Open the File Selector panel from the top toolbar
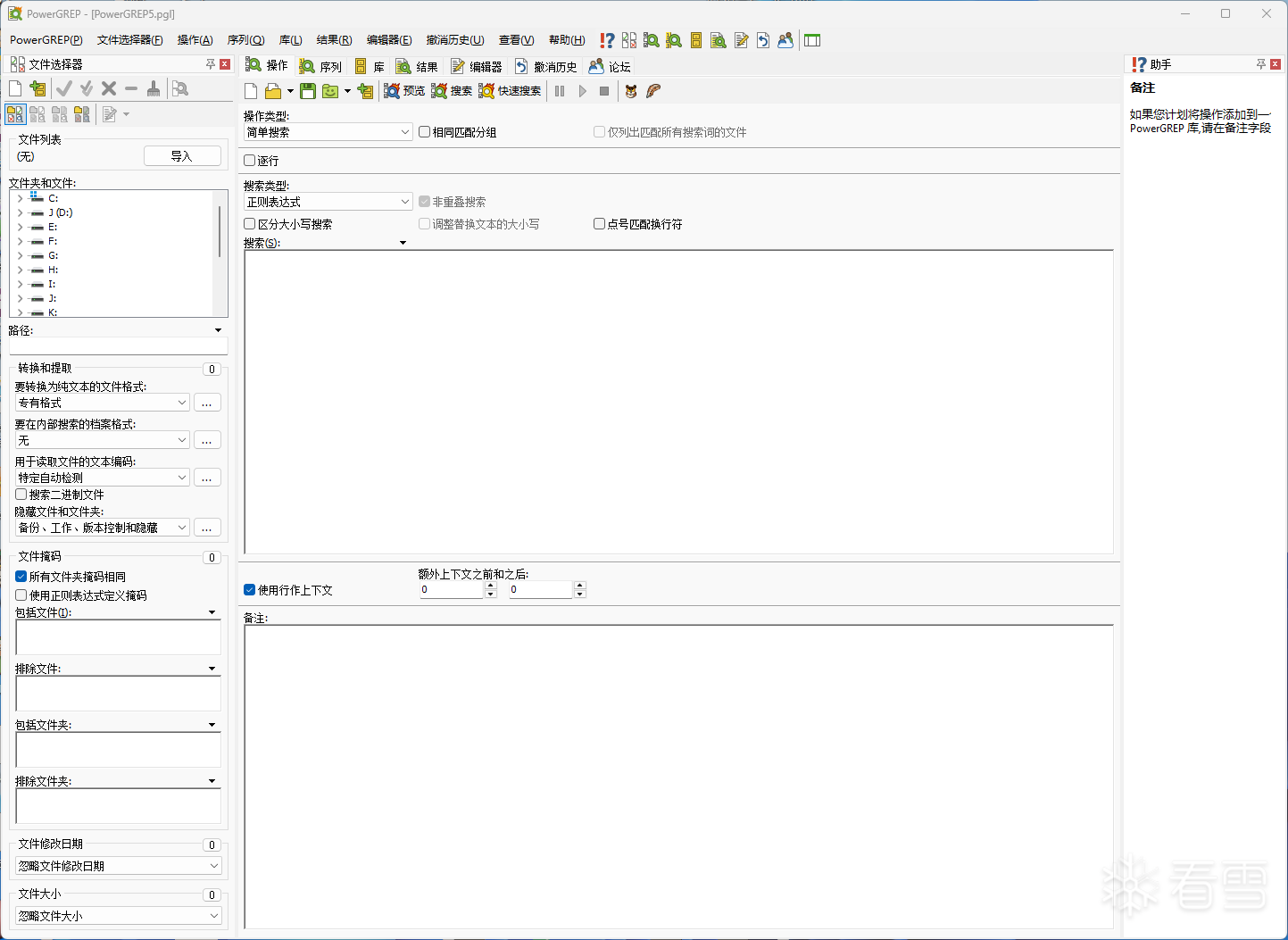Screen dimensions: 1288x940 tap(629, 40)
